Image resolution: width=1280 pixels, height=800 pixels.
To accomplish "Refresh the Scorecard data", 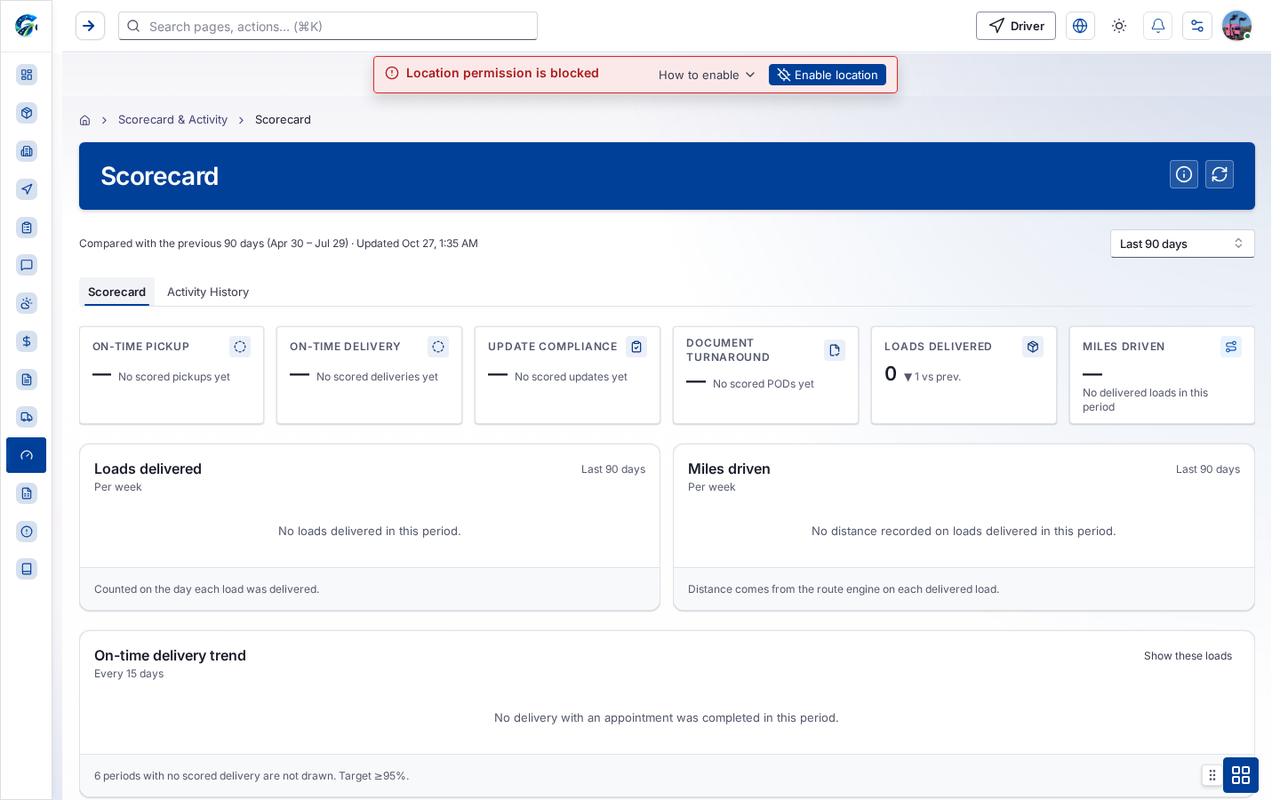I will click(x=1219, y=174).
